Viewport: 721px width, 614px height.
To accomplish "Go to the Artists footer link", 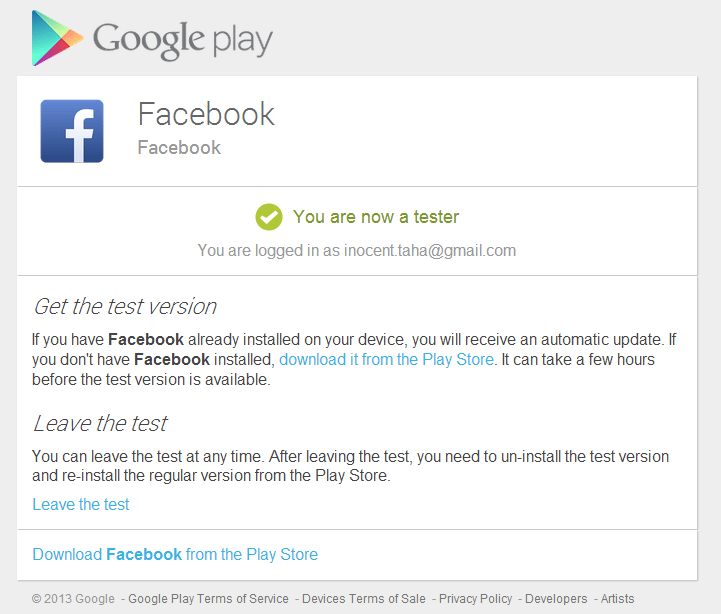I will pos(618,599).
